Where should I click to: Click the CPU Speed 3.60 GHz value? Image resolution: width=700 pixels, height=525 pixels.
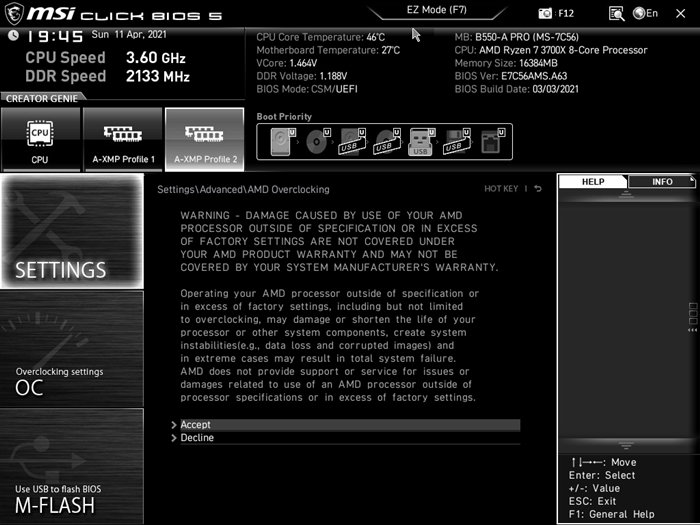click(156, 58)
